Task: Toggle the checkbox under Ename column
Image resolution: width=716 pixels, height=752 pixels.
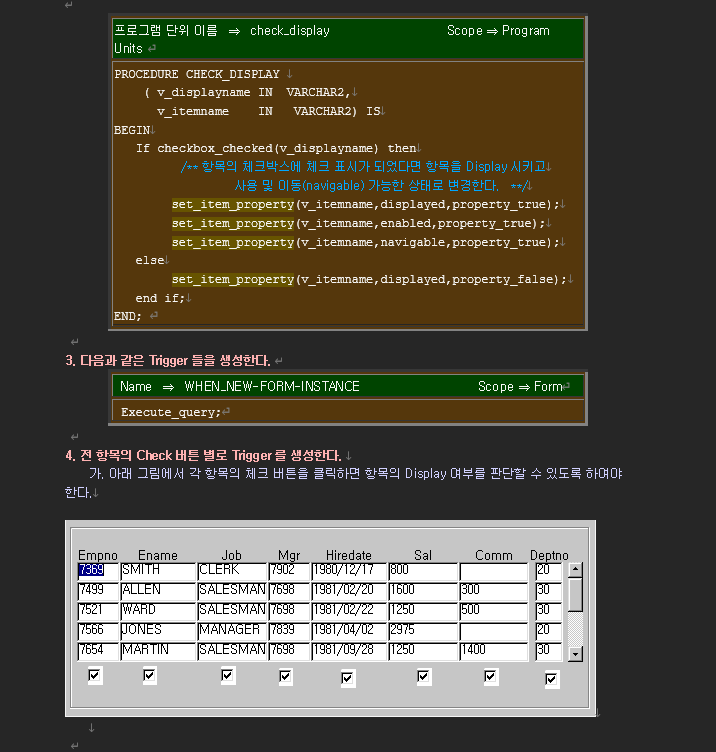Action: coord(149,675)
